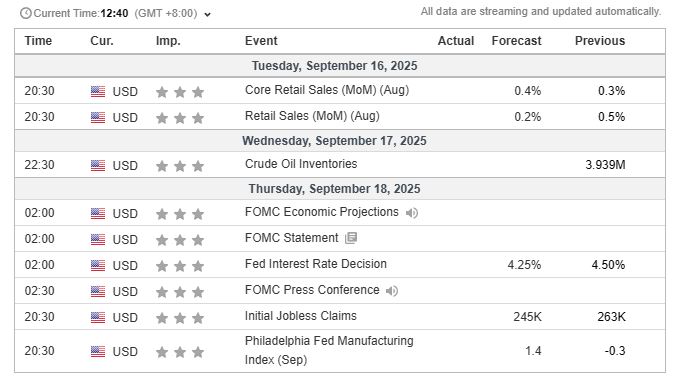Open the Core Retail Sales (MoM) (Aug) event
Screen dimensions: 676x380
[x=327, y=90]
